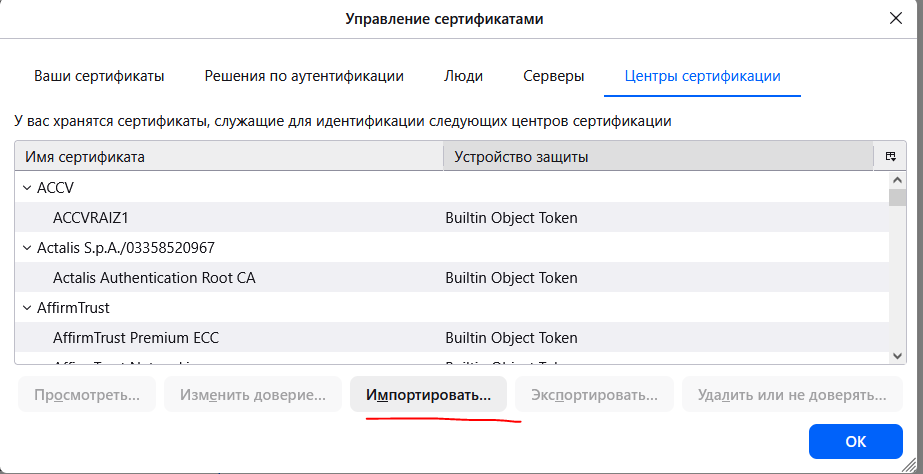Select the Серверы tab
This screenshot has width=923, height=474.
[x=553, y=76]
